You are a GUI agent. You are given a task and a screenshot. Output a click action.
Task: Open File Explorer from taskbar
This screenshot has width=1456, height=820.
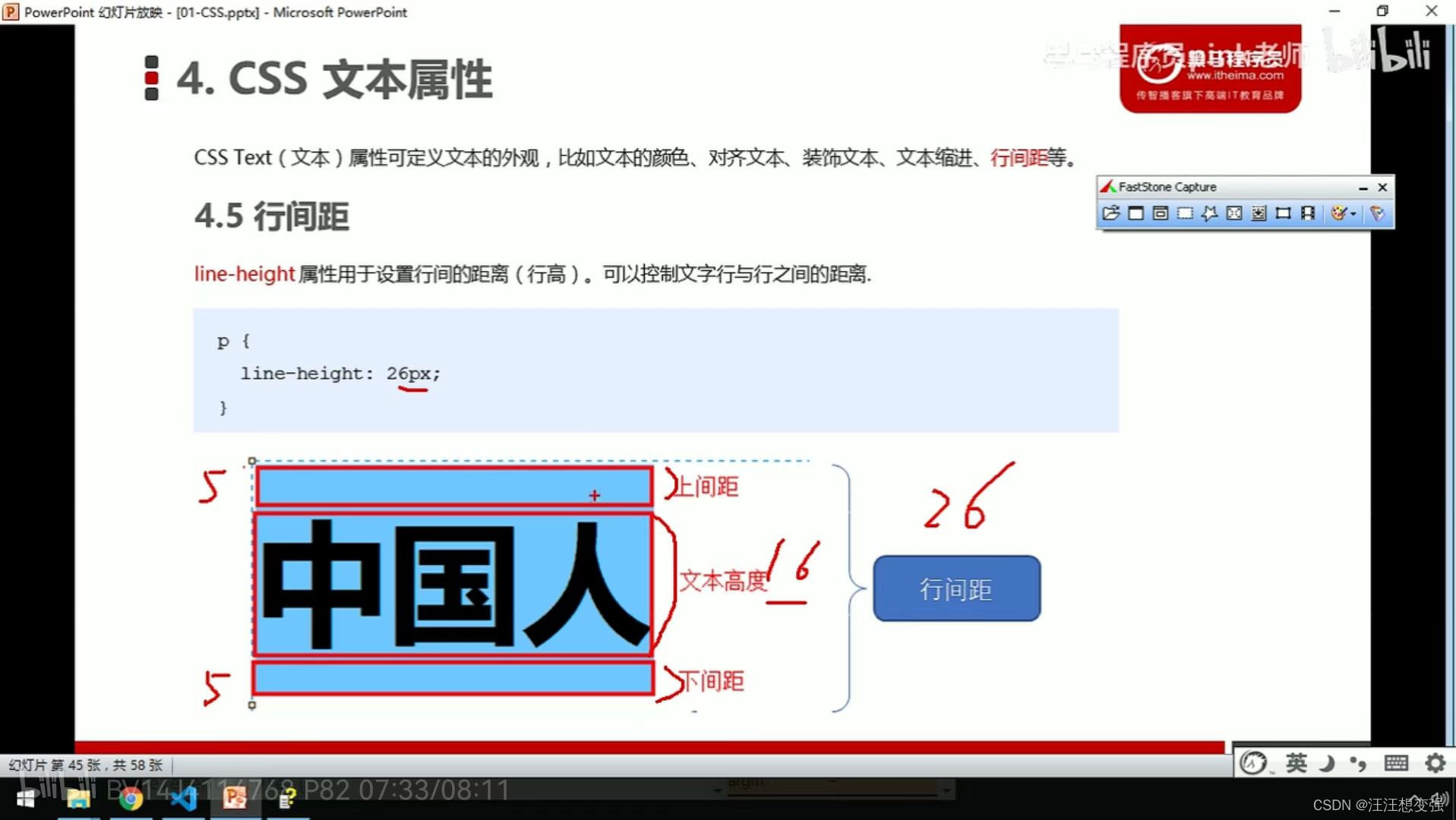coord(78,799)
